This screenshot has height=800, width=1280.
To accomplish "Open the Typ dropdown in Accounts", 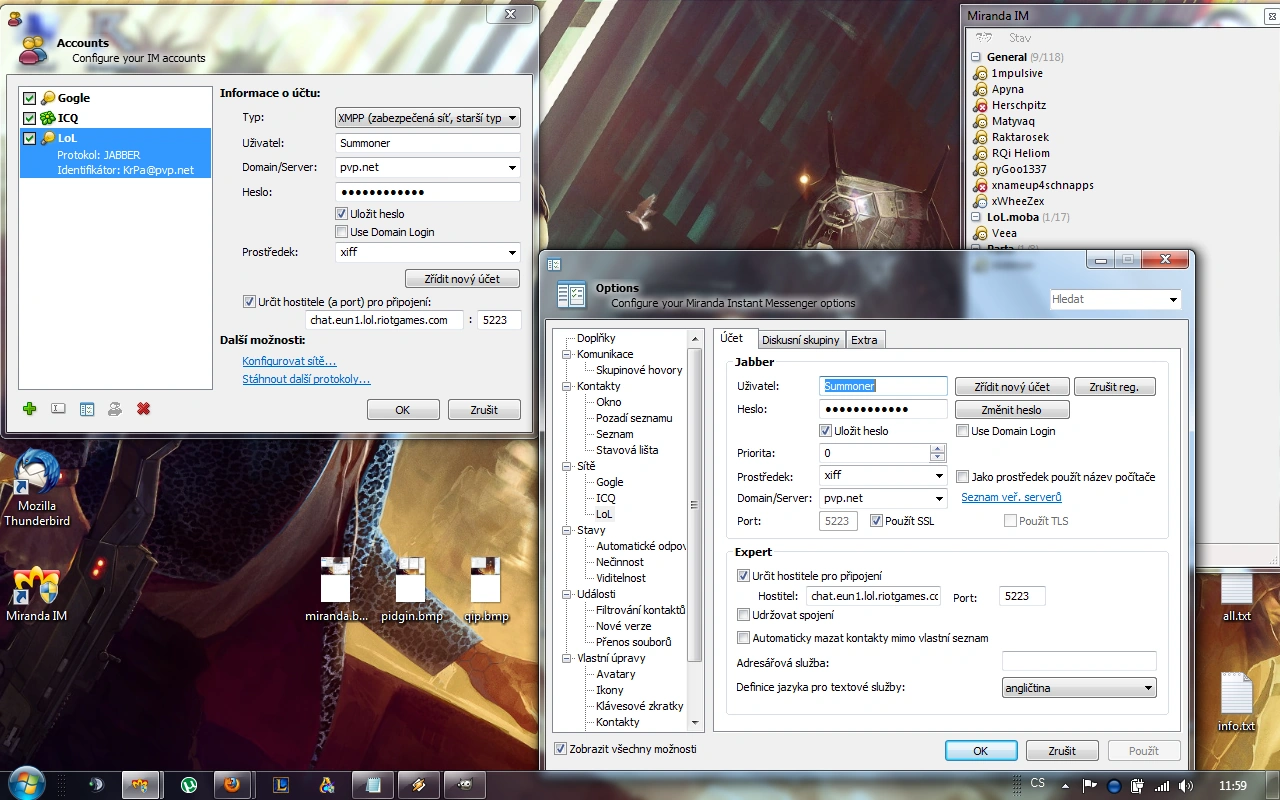I will pos(428,118).
